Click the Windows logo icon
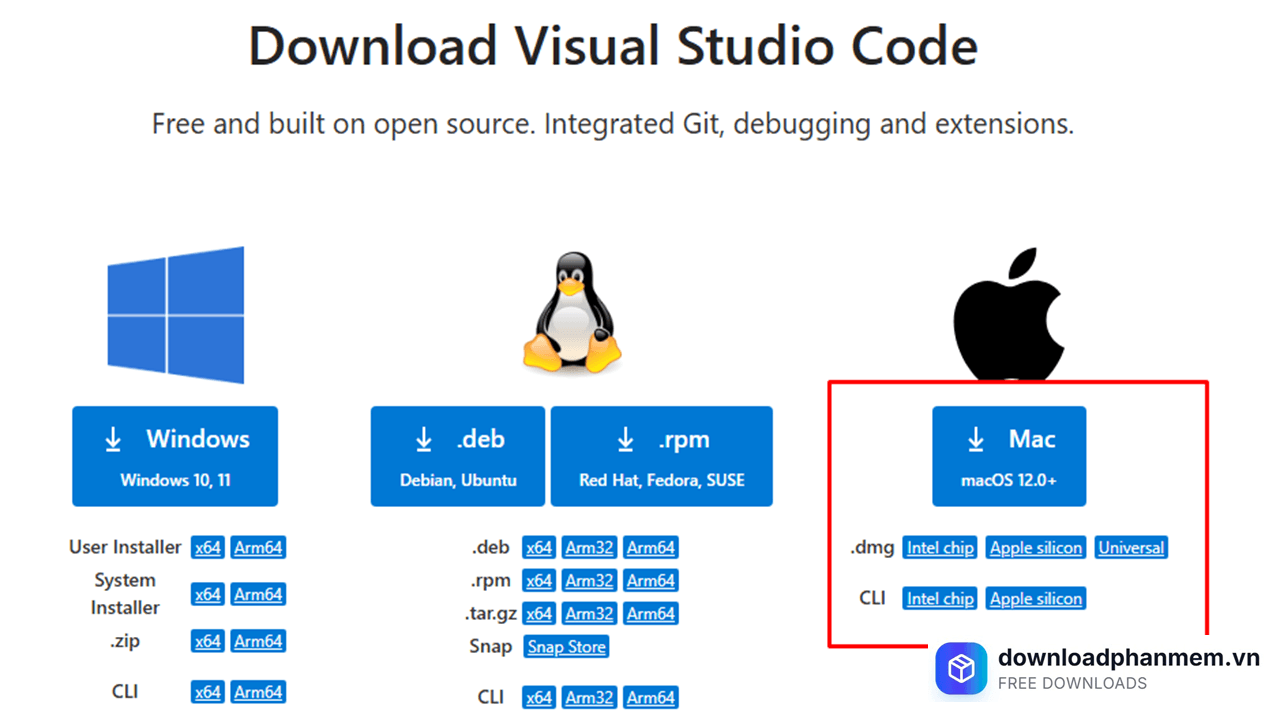The image size is (1280, 720). coord(176,315)
